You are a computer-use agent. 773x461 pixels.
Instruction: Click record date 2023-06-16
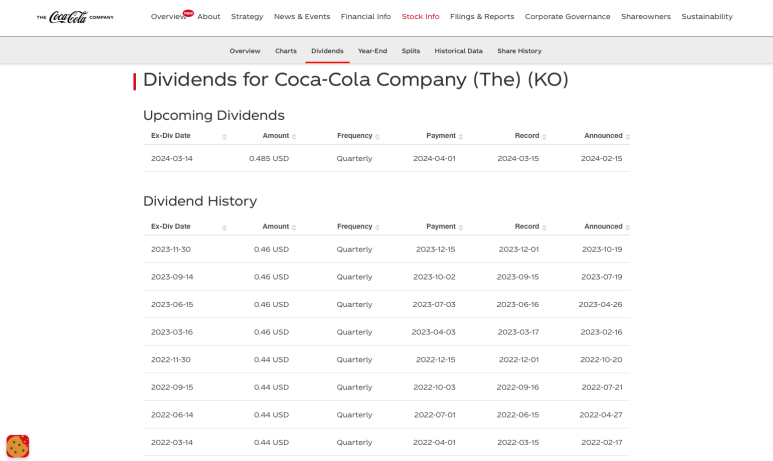click(518, 304)
